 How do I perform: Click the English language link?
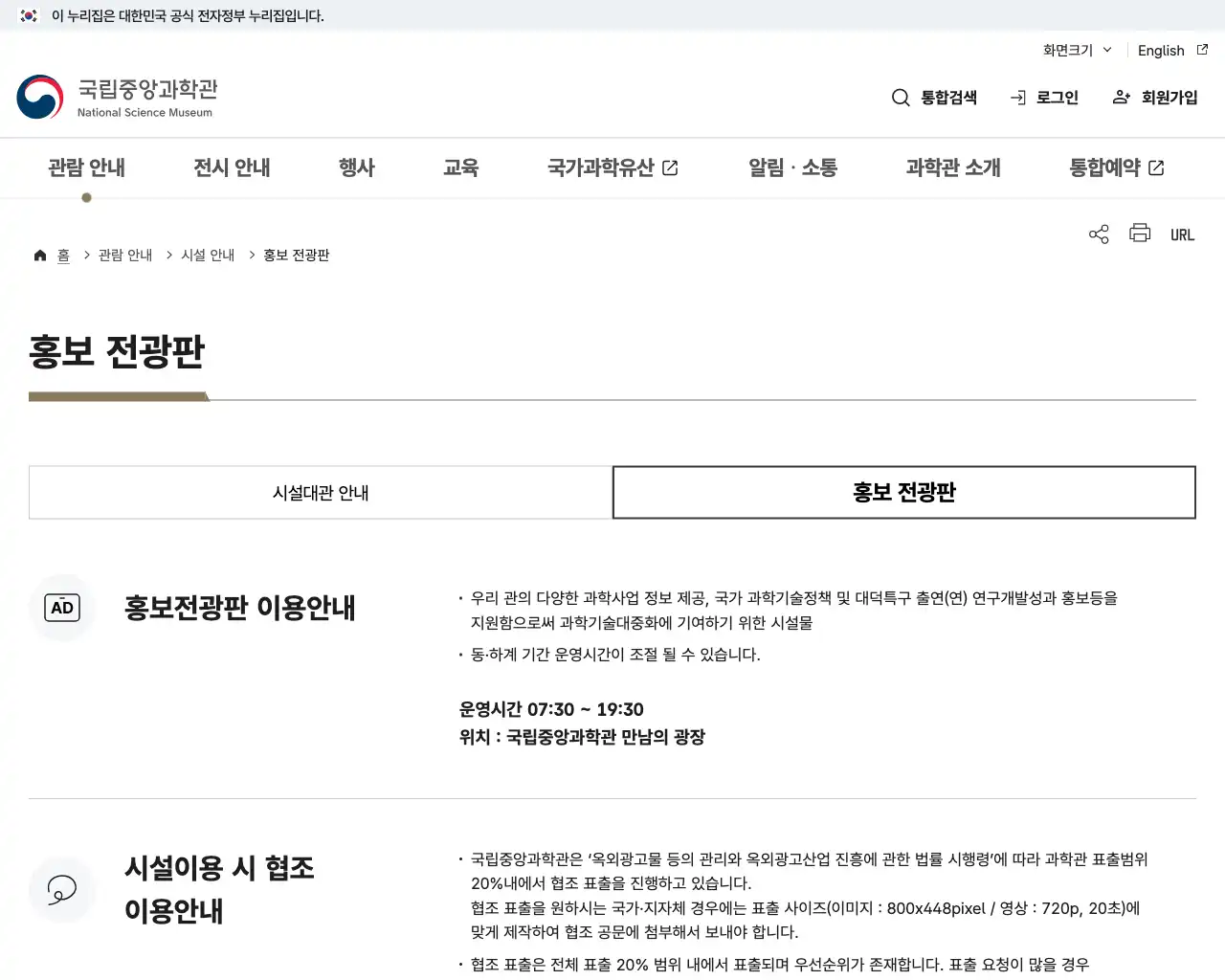coord(1160,50)
